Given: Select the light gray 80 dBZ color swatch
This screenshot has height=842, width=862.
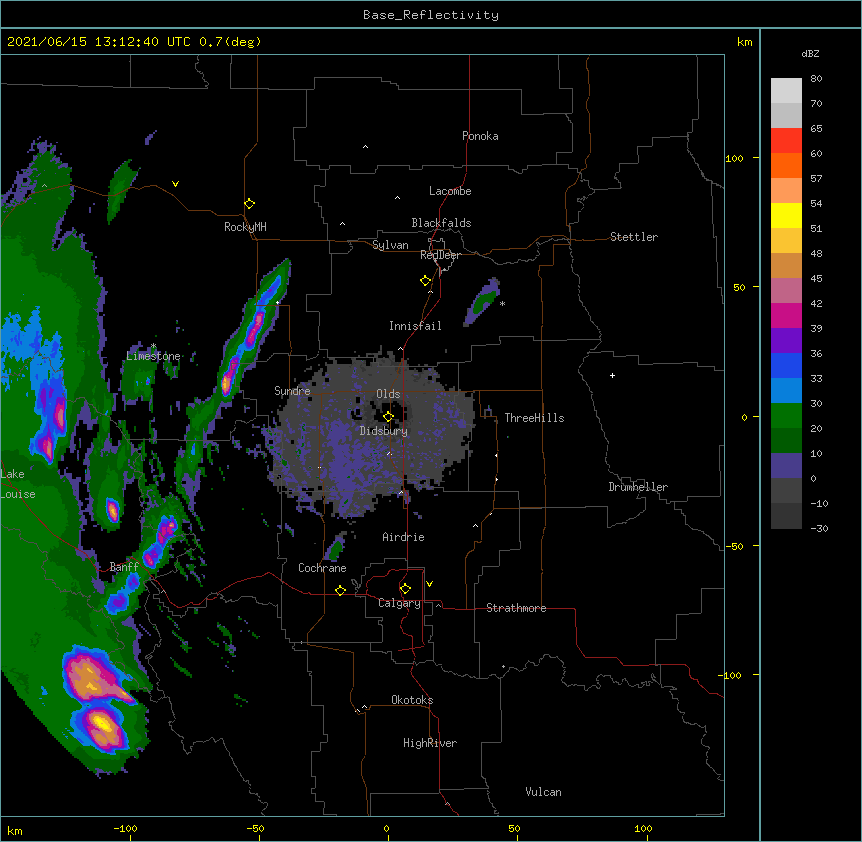Looking at the screenshot, I should 786,91.
